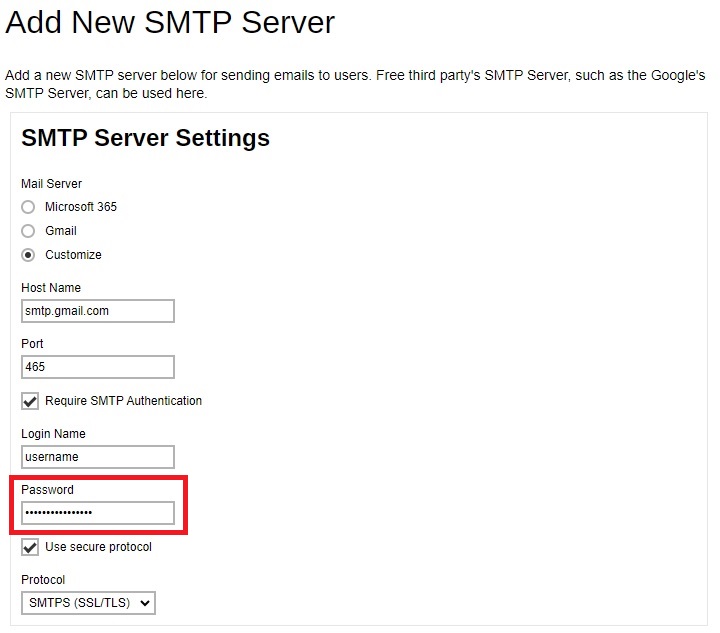Click the Customize label text
The height and width of the screenshot is (633, 720).
(x=73, y=255)
